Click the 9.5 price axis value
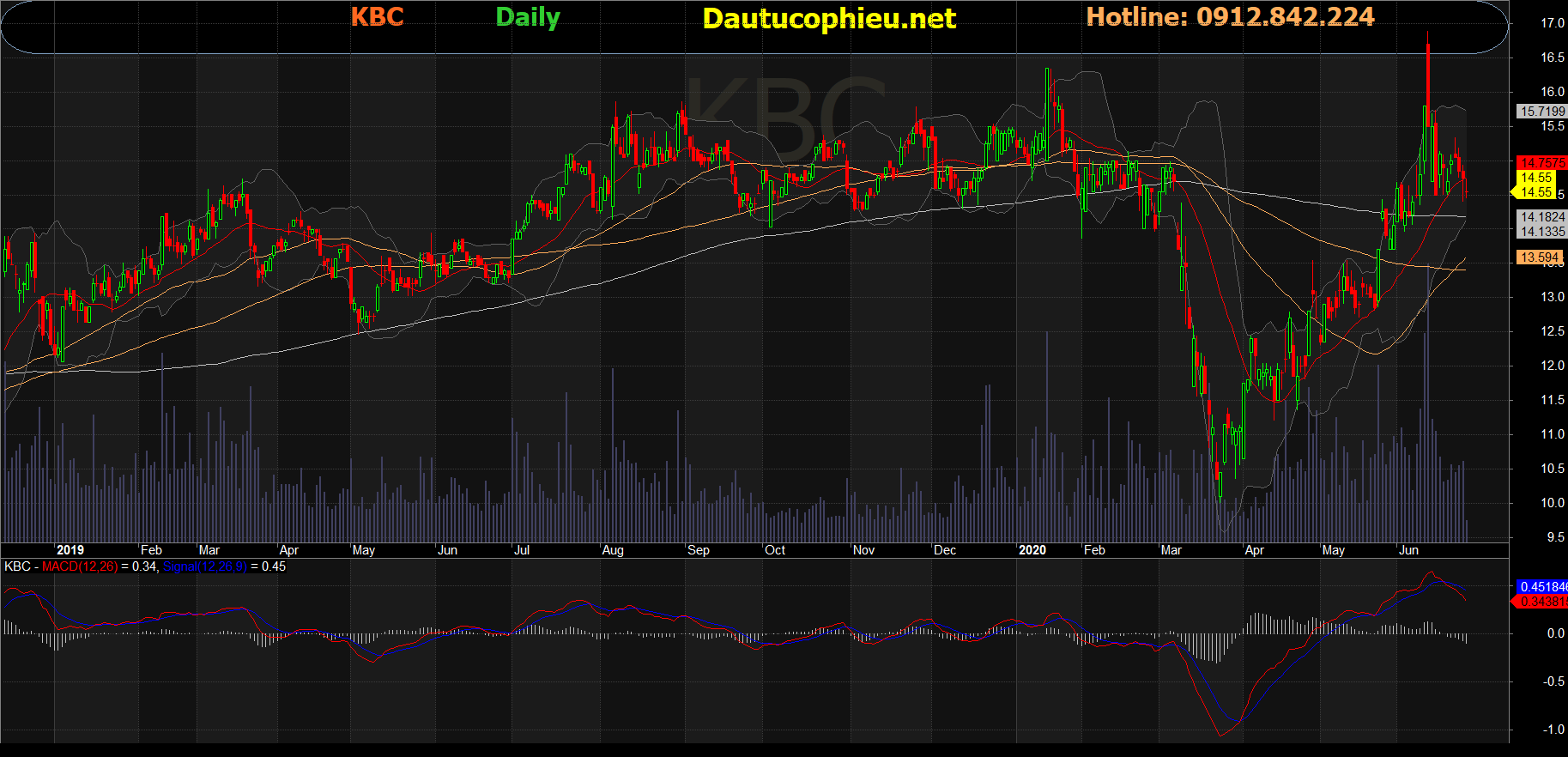The image size is (1568, 757). pyautogui.click(x=1554, y=537)
